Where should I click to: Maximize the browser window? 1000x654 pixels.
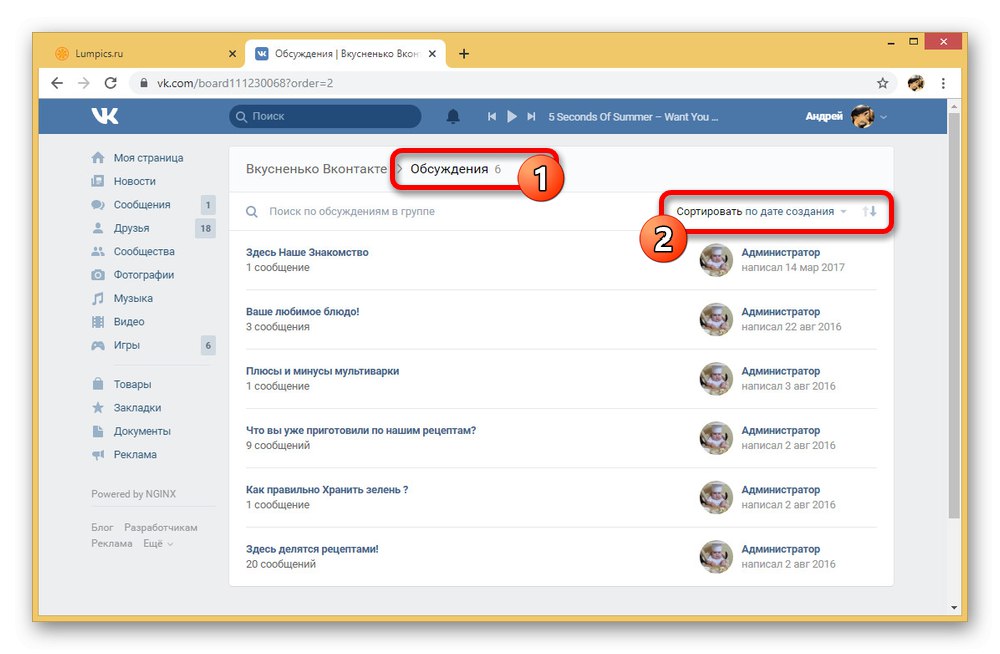[x=913, y=41]
